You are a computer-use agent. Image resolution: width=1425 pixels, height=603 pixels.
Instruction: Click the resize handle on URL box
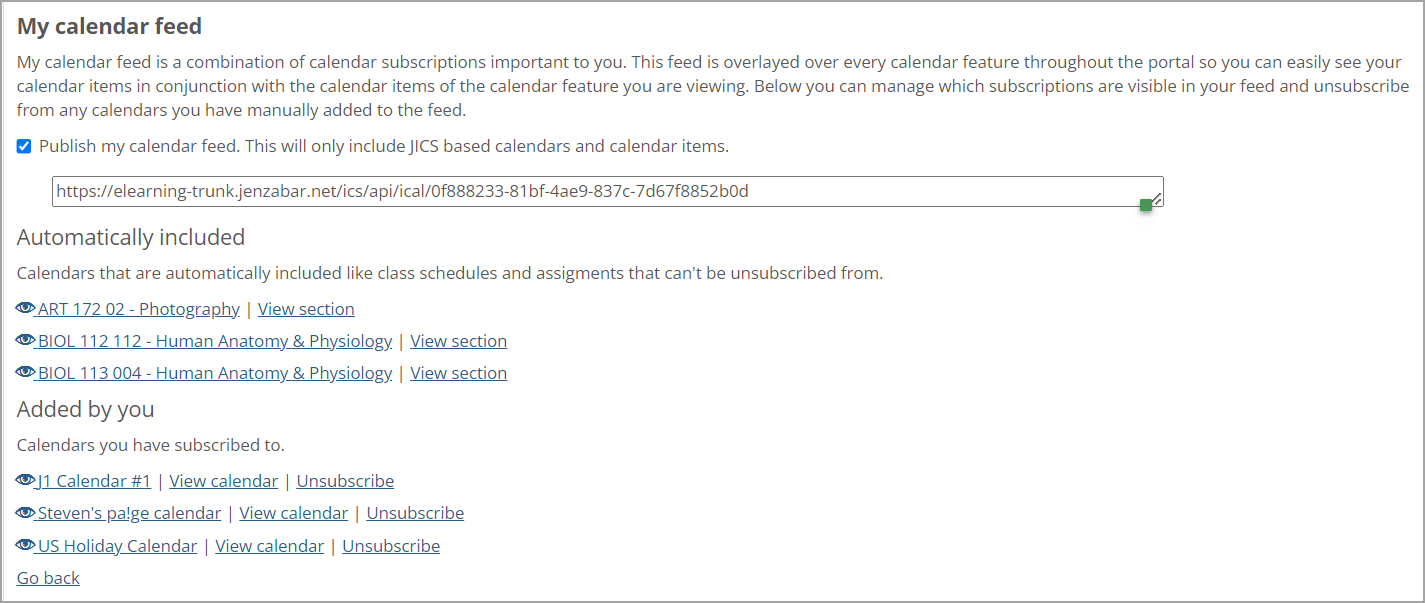[x=1156, y=200]
